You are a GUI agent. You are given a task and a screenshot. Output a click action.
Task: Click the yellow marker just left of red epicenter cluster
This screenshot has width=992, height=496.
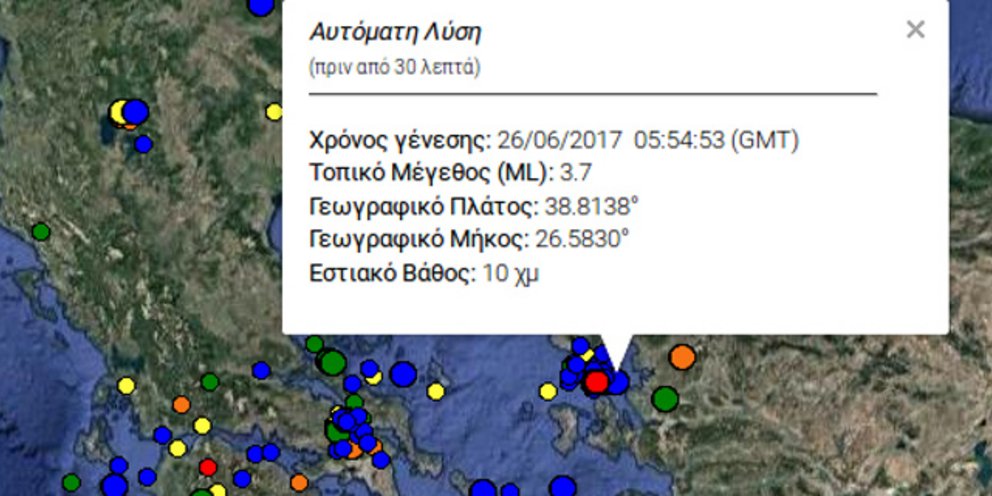(548, 391)
